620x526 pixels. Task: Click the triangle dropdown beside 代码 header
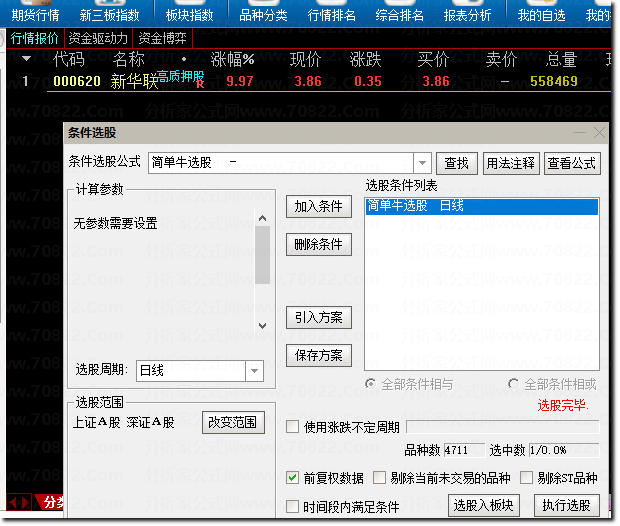(x=26, y=59)
